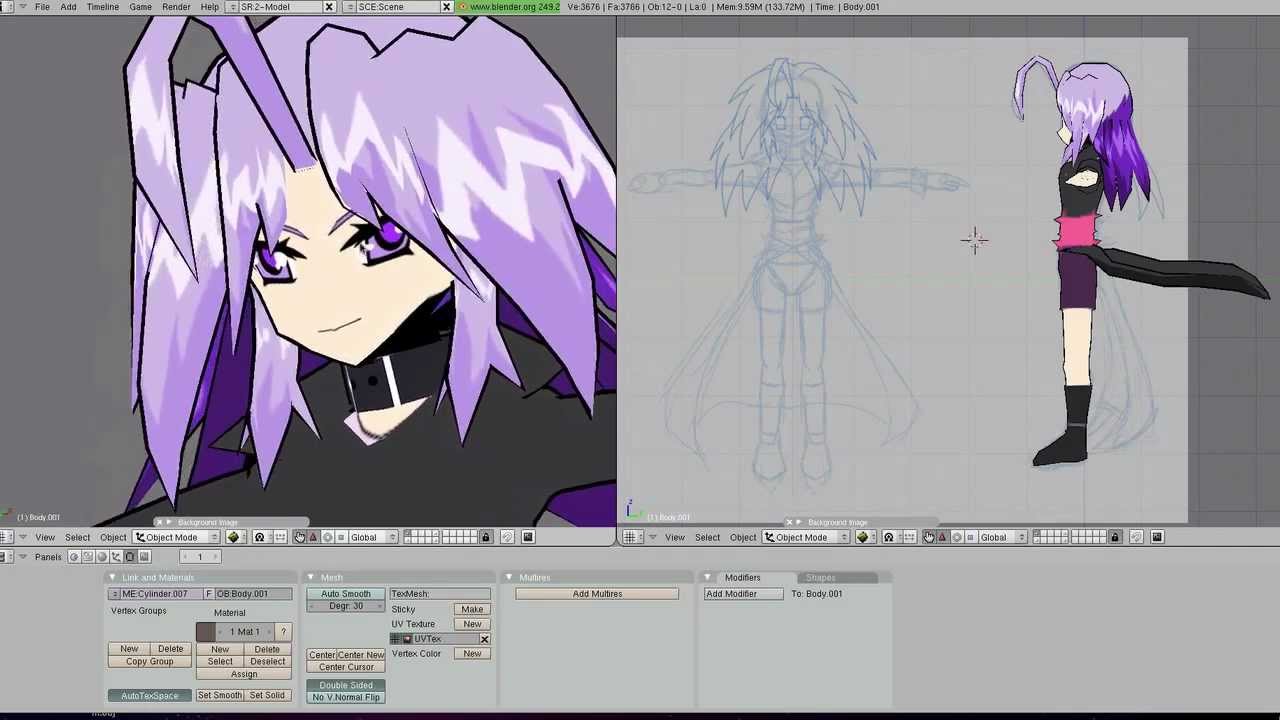This screenshot has height=720, width=1280.
Task: Switch to Shading context in buttons window
Action: coord(101,557)
